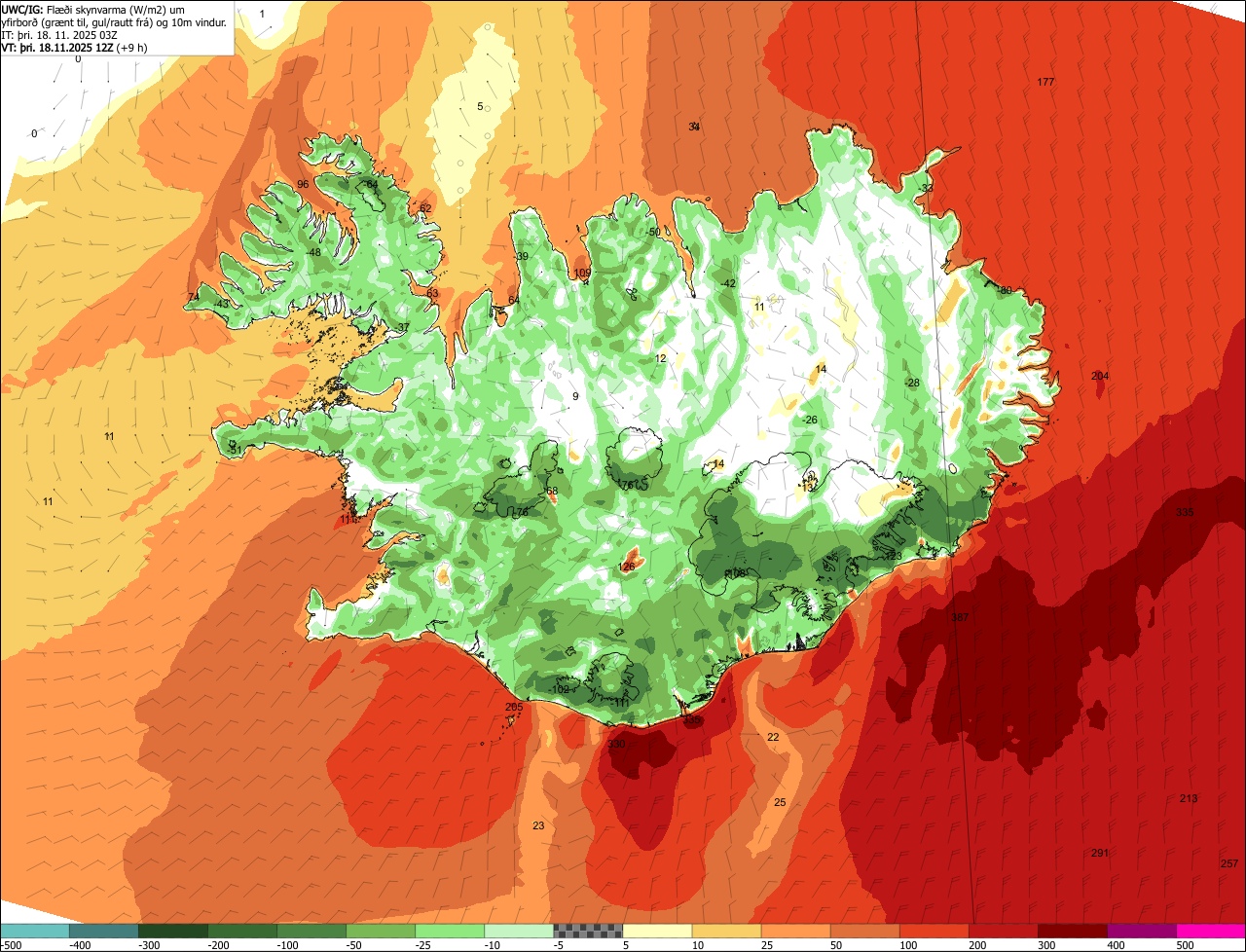Screen dimensions: 1246x952
Task: Click the -100 to -50 green legend swatch
Action: [x=311, y=931]
